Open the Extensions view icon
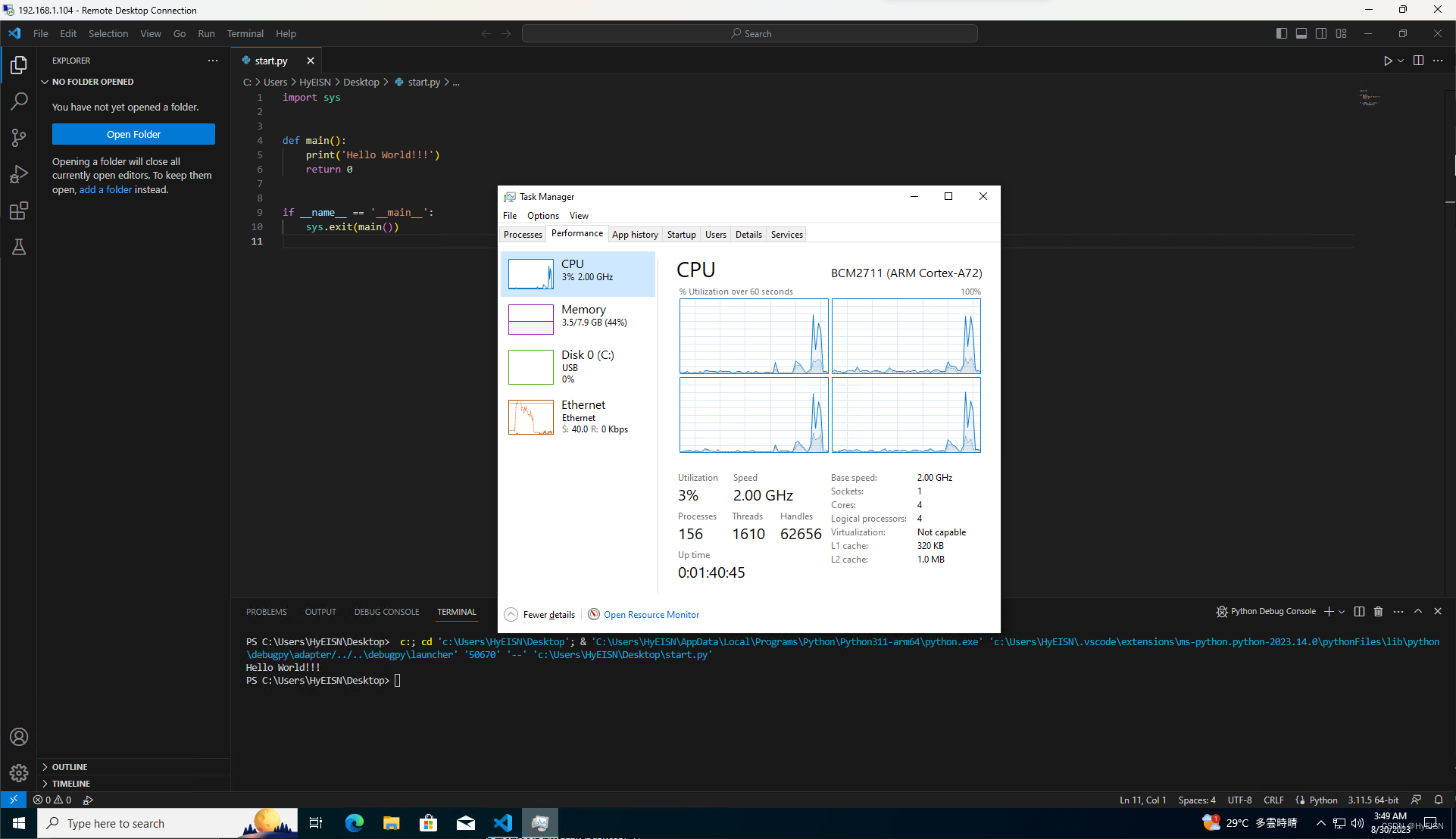 pos(19,211)
